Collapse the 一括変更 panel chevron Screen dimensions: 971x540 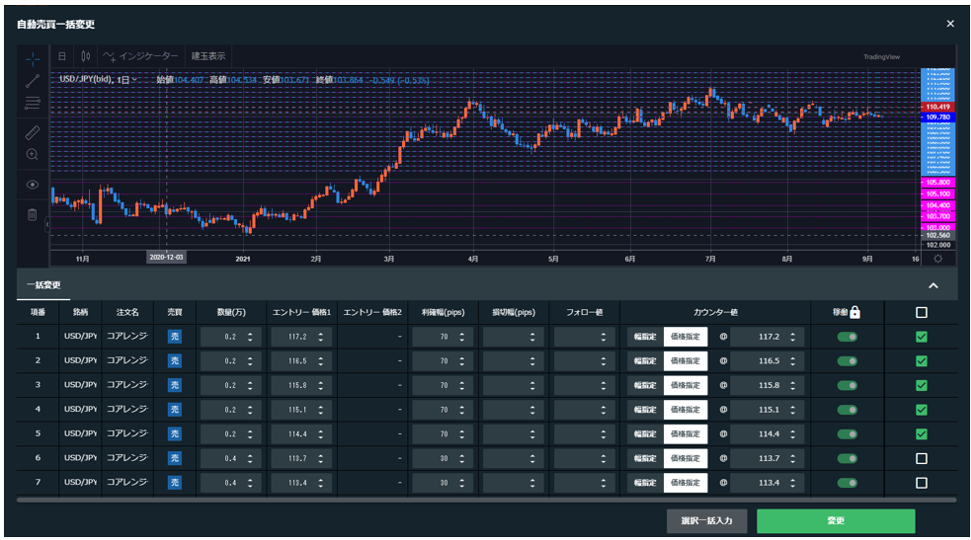933,285
